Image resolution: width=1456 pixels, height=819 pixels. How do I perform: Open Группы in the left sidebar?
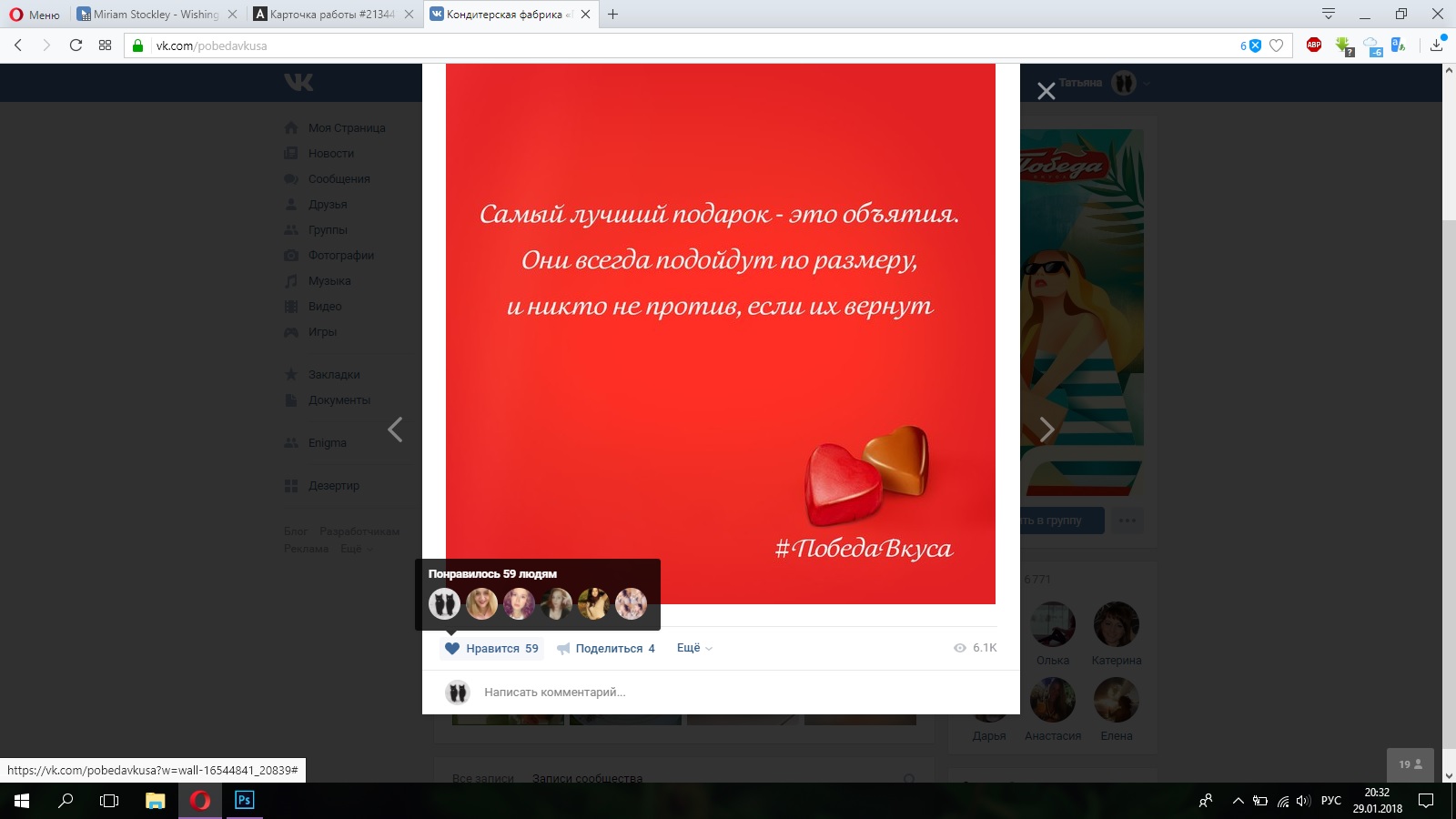328,230
